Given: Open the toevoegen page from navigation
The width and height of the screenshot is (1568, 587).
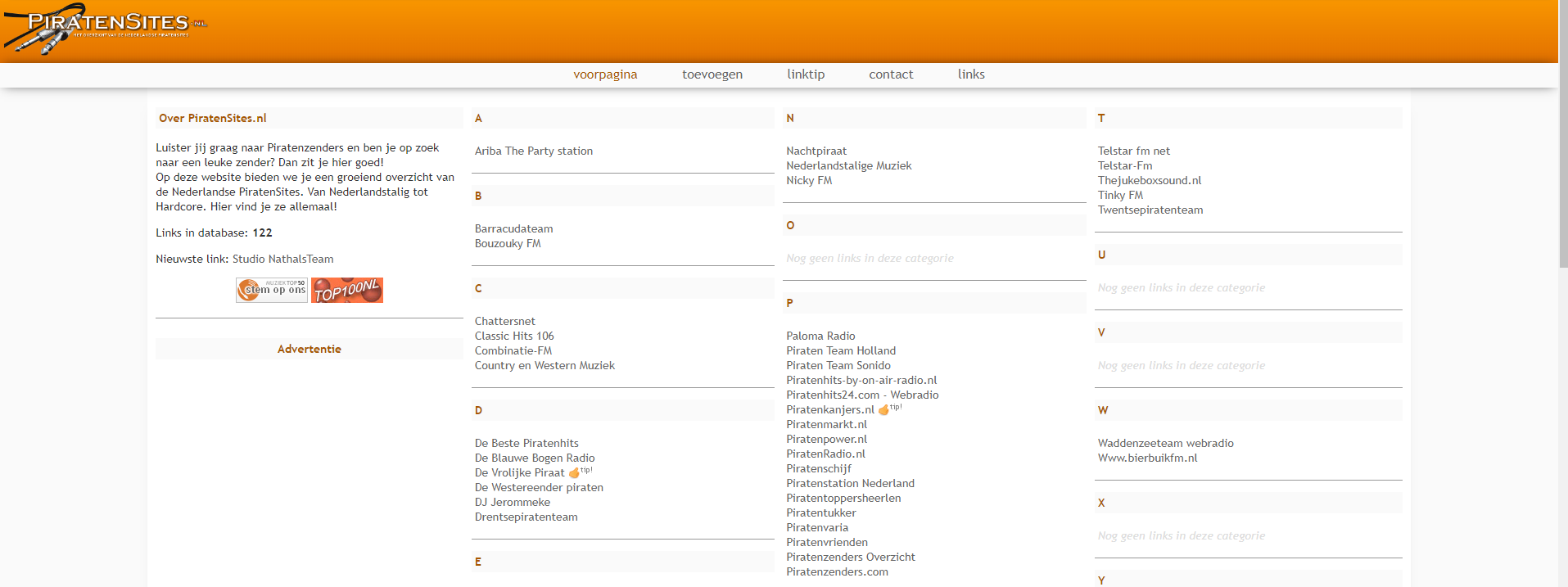Looking at the screenshot, I should click(712, 75).
